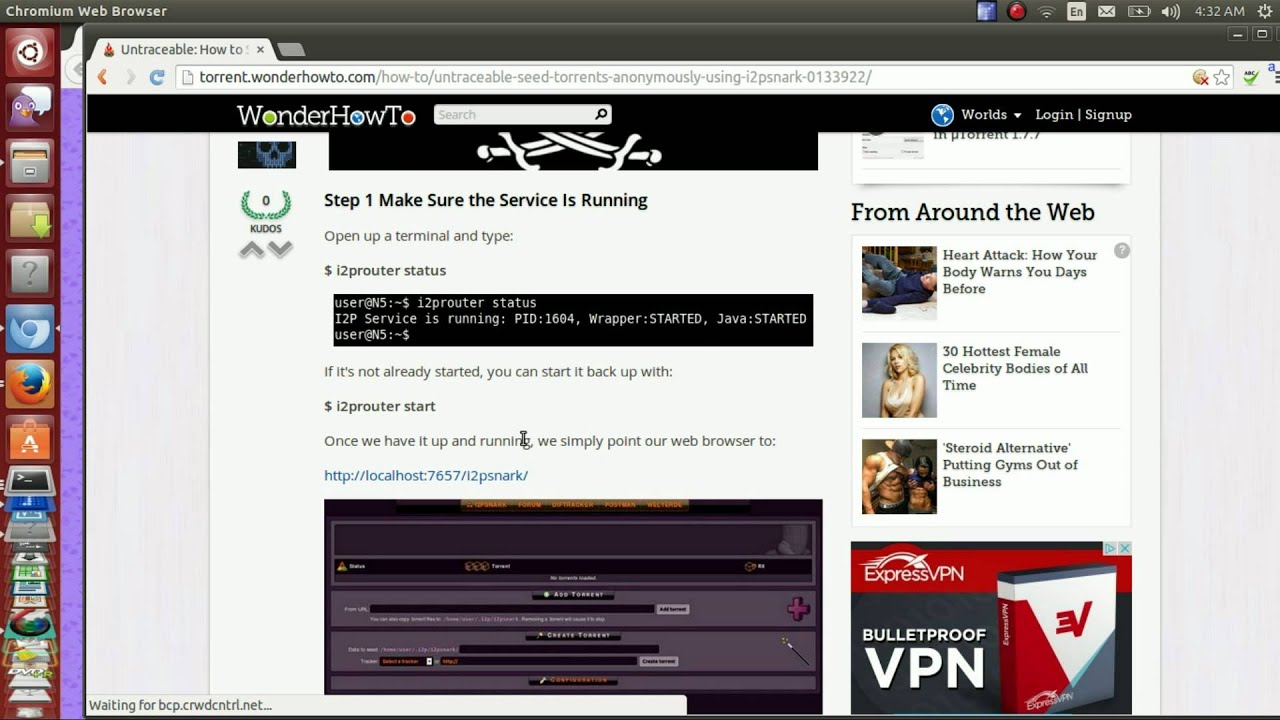The height and width of the screenshot is (720, 1280).
Task: Click the search magnifier icon
Action: pos(601,114)
